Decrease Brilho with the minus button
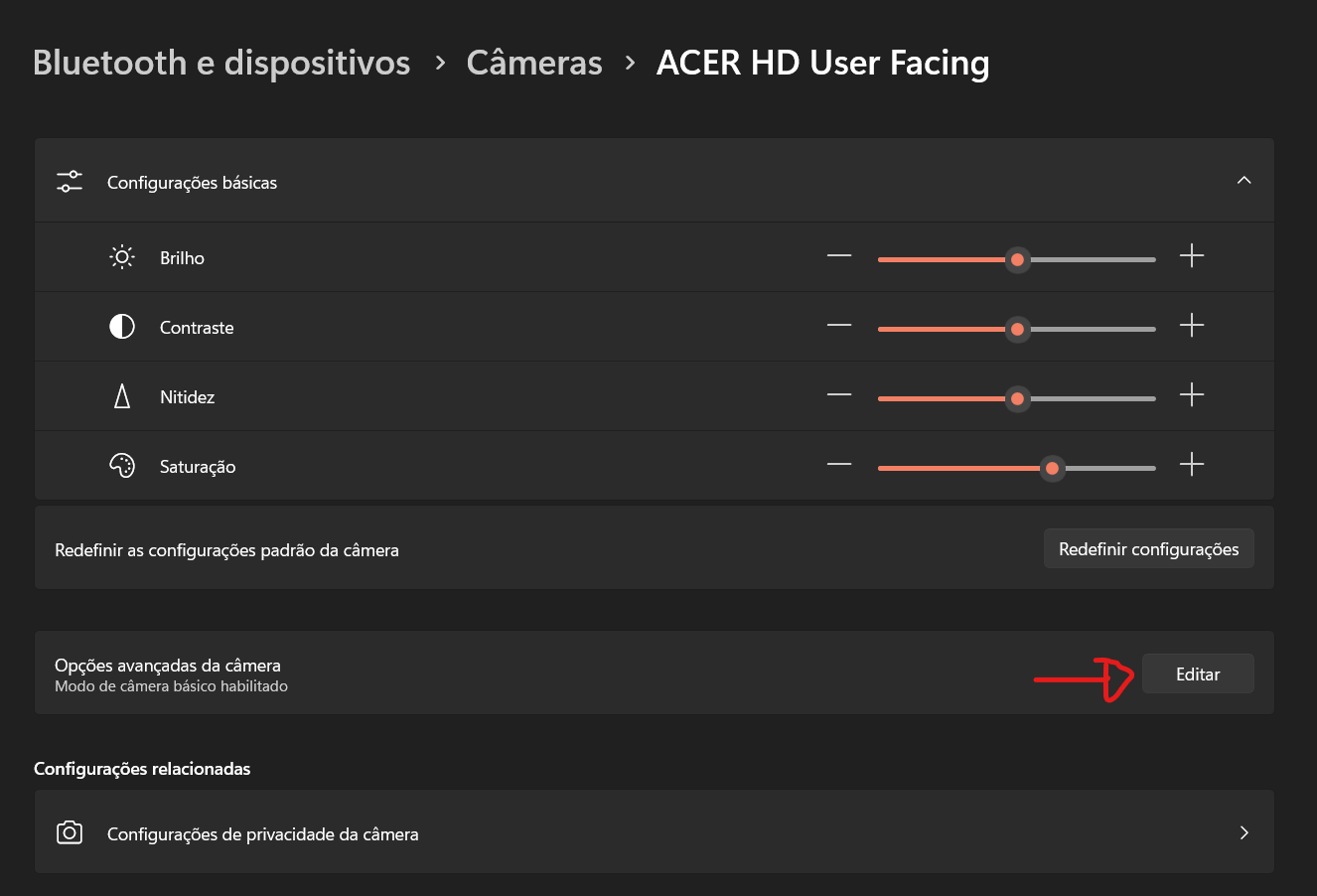Screen dimensions: 1317x896 [x=839, y=256]
